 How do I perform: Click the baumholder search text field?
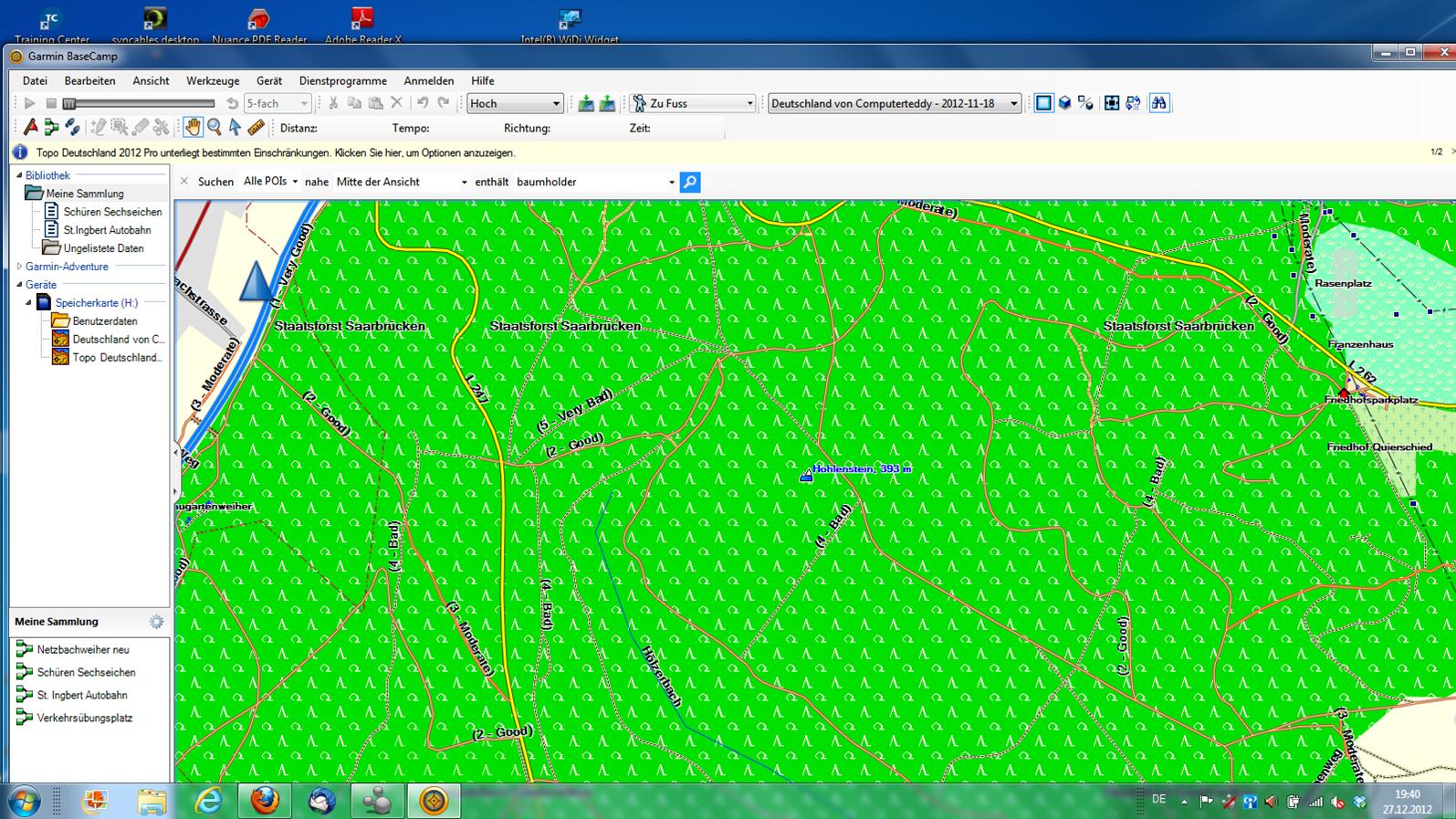coord(589,182)
